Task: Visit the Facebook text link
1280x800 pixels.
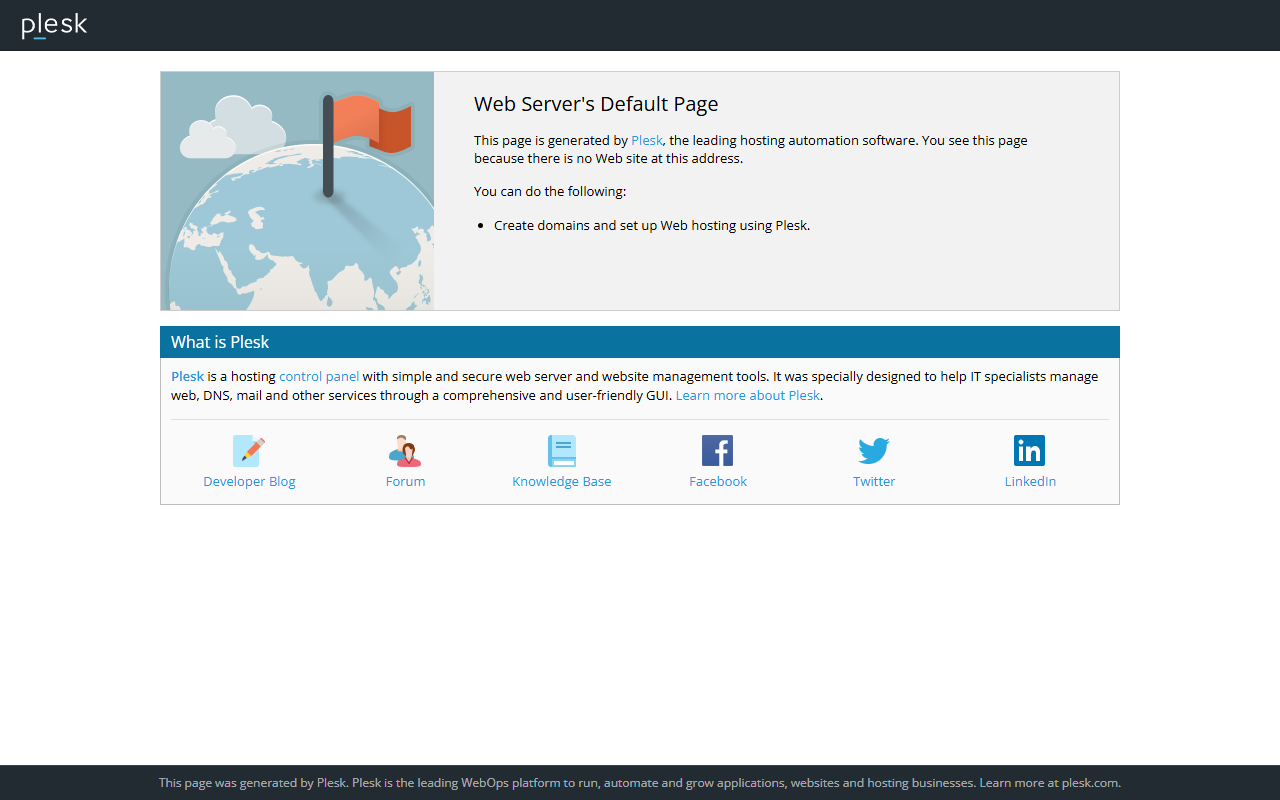Action: coord(718,482)
